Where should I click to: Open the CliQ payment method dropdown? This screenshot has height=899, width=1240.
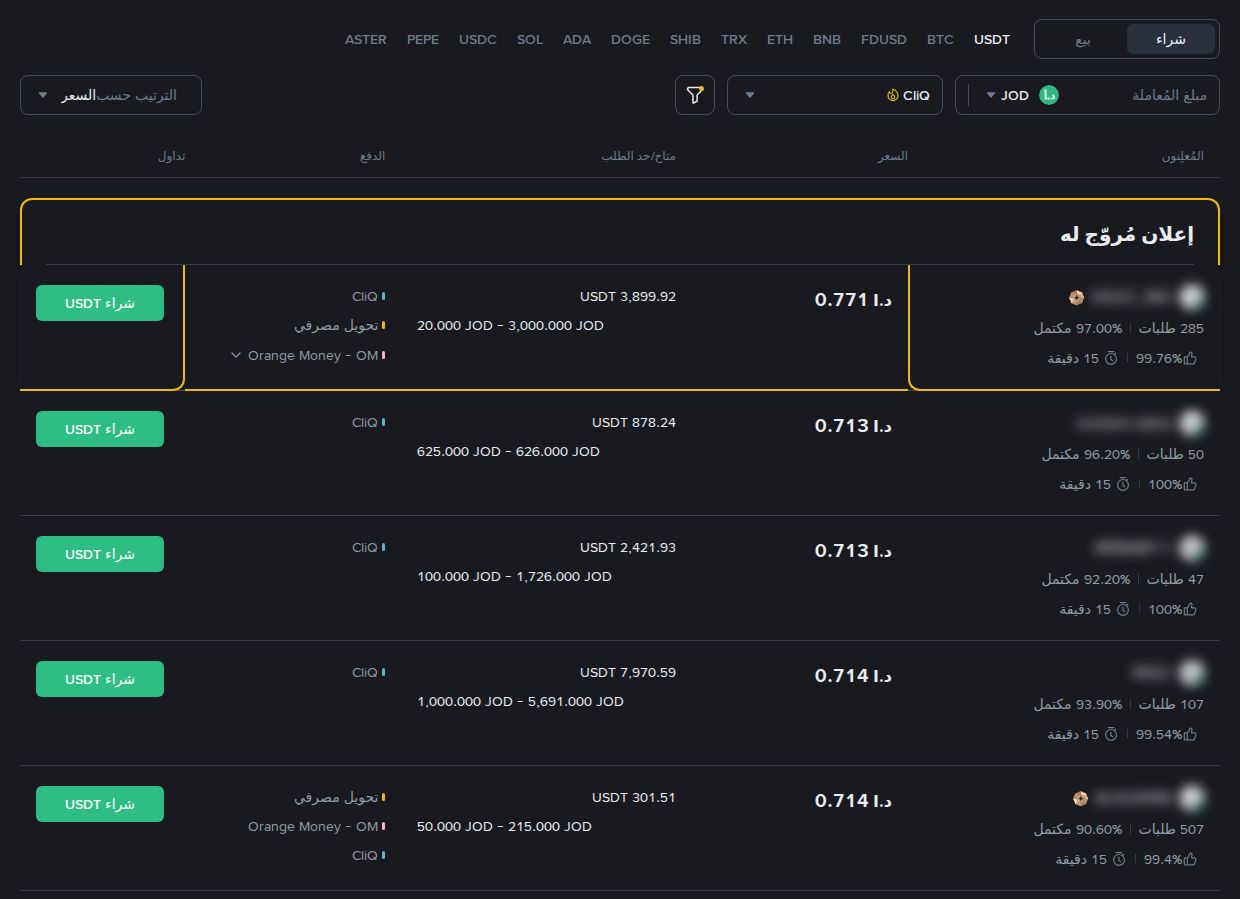[x=835, y=95]
